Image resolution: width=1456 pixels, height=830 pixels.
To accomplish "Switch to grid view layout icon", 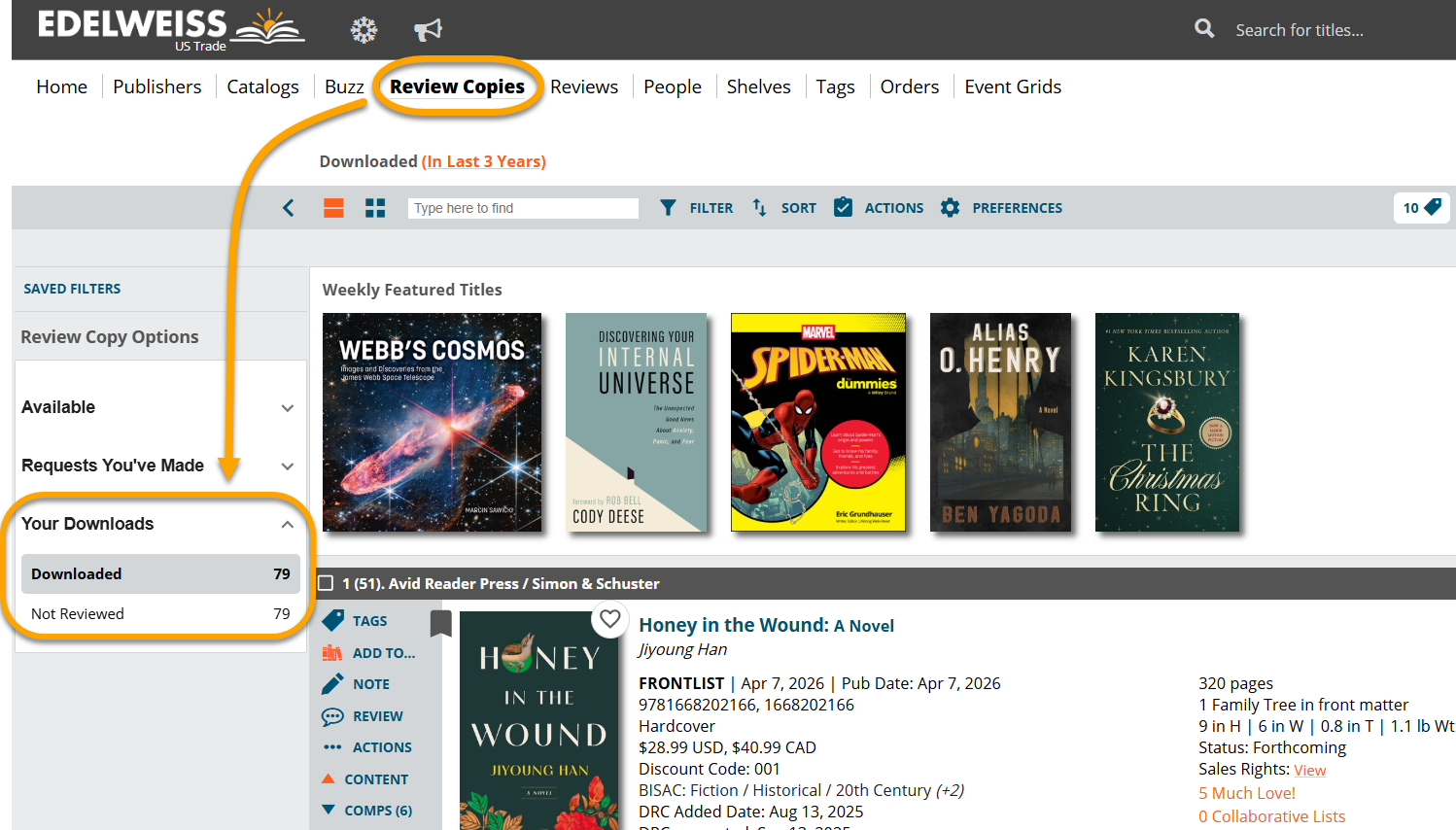I will tap(375, 208).
